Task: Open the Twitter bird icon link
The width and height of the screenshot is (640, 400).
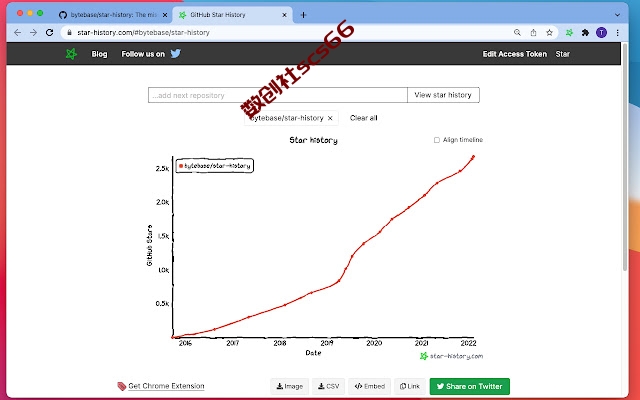Action: [x=176, y=53]
